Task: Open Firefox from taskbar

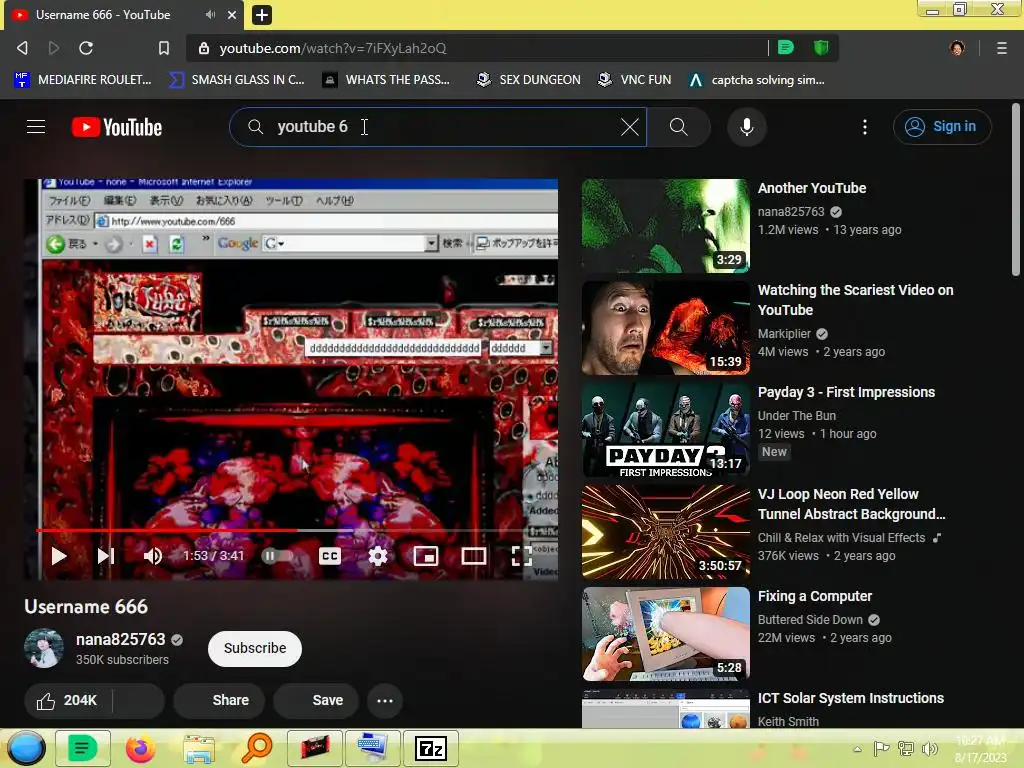Action: (140, 748)
